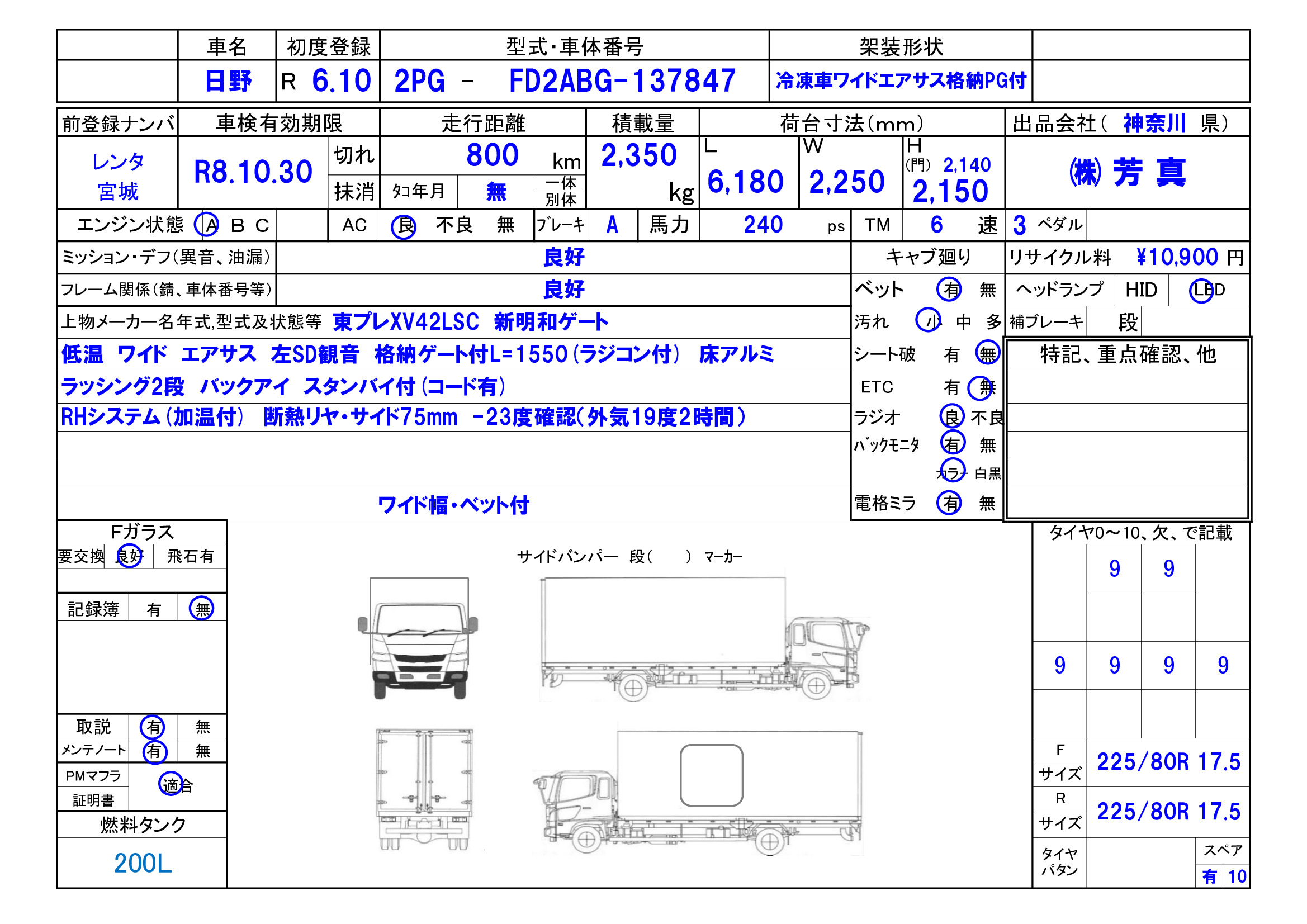Click the 特記、重点確認、他 notes header

1128,354
